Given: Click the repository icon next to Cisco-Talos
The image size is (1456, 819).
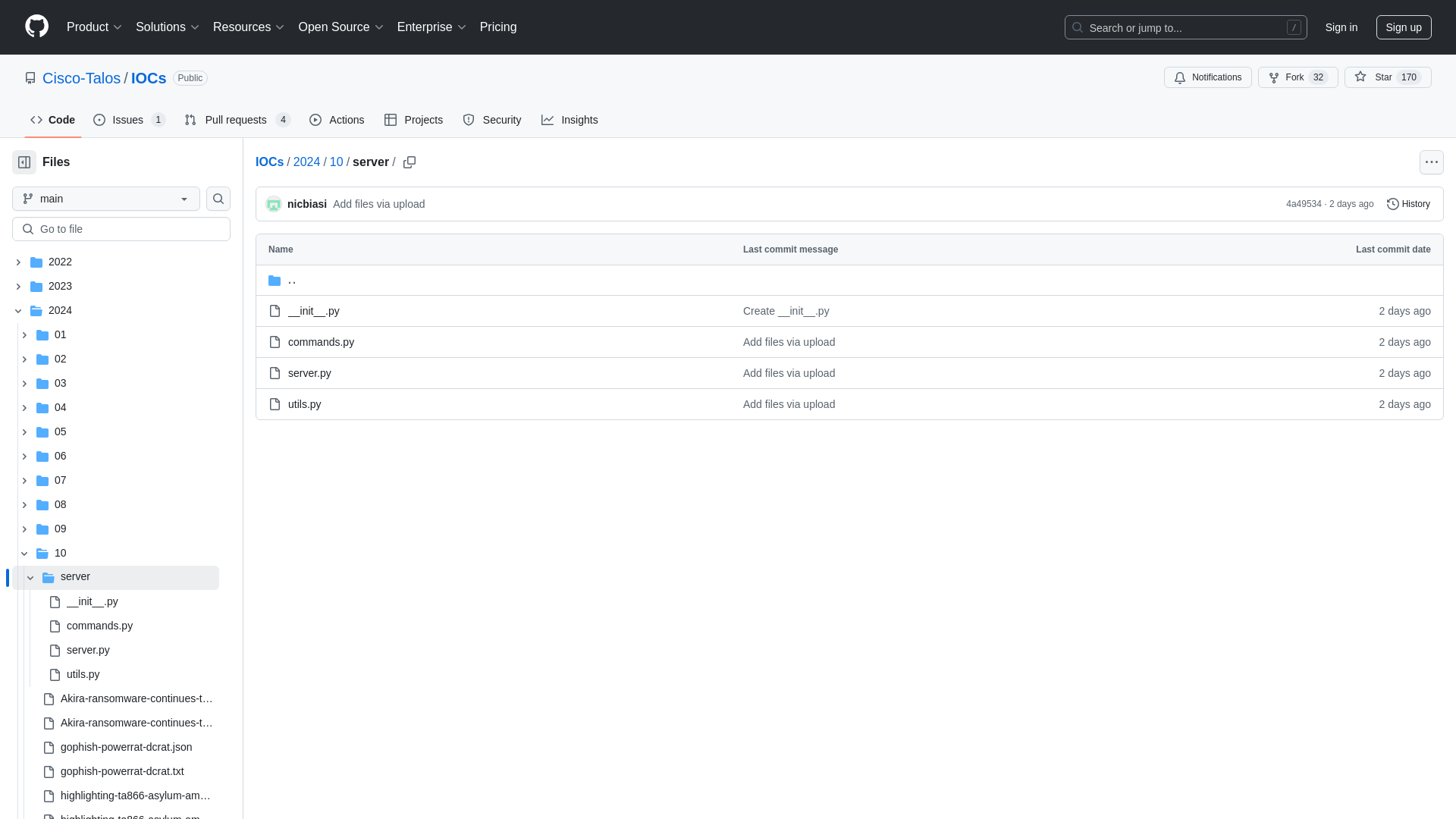Looking at the screenshot, I should [30, 78].
